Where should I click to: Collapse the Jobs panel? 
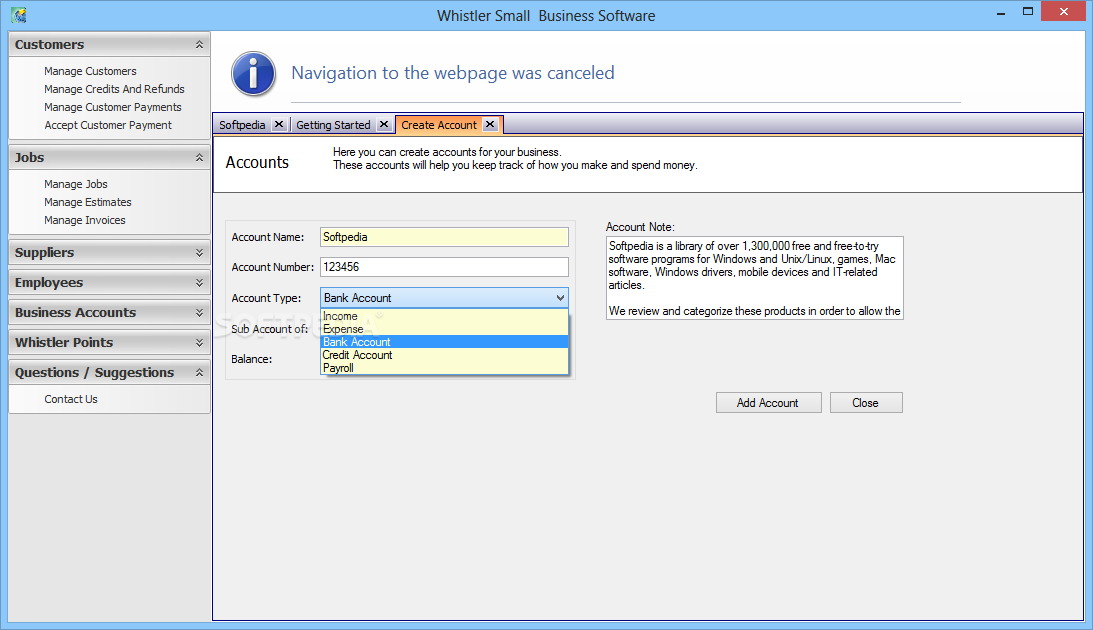pos(199,158)
